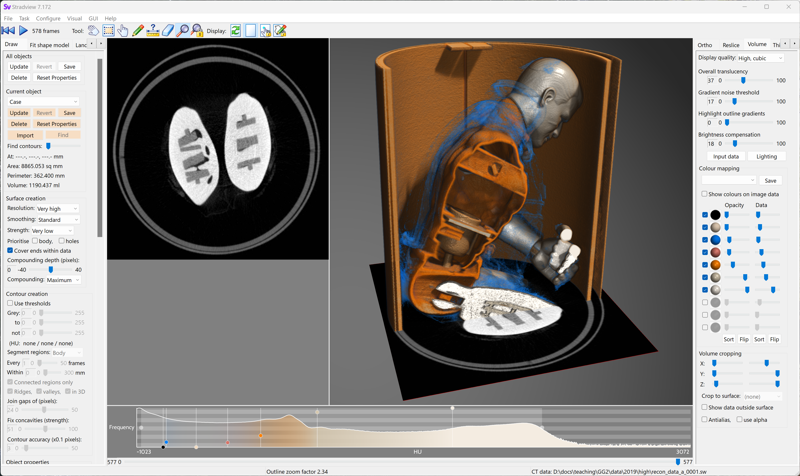This screenshot has height=476, width=800.
Task: Open the Colour mapping dropdown
Action: 728,180
